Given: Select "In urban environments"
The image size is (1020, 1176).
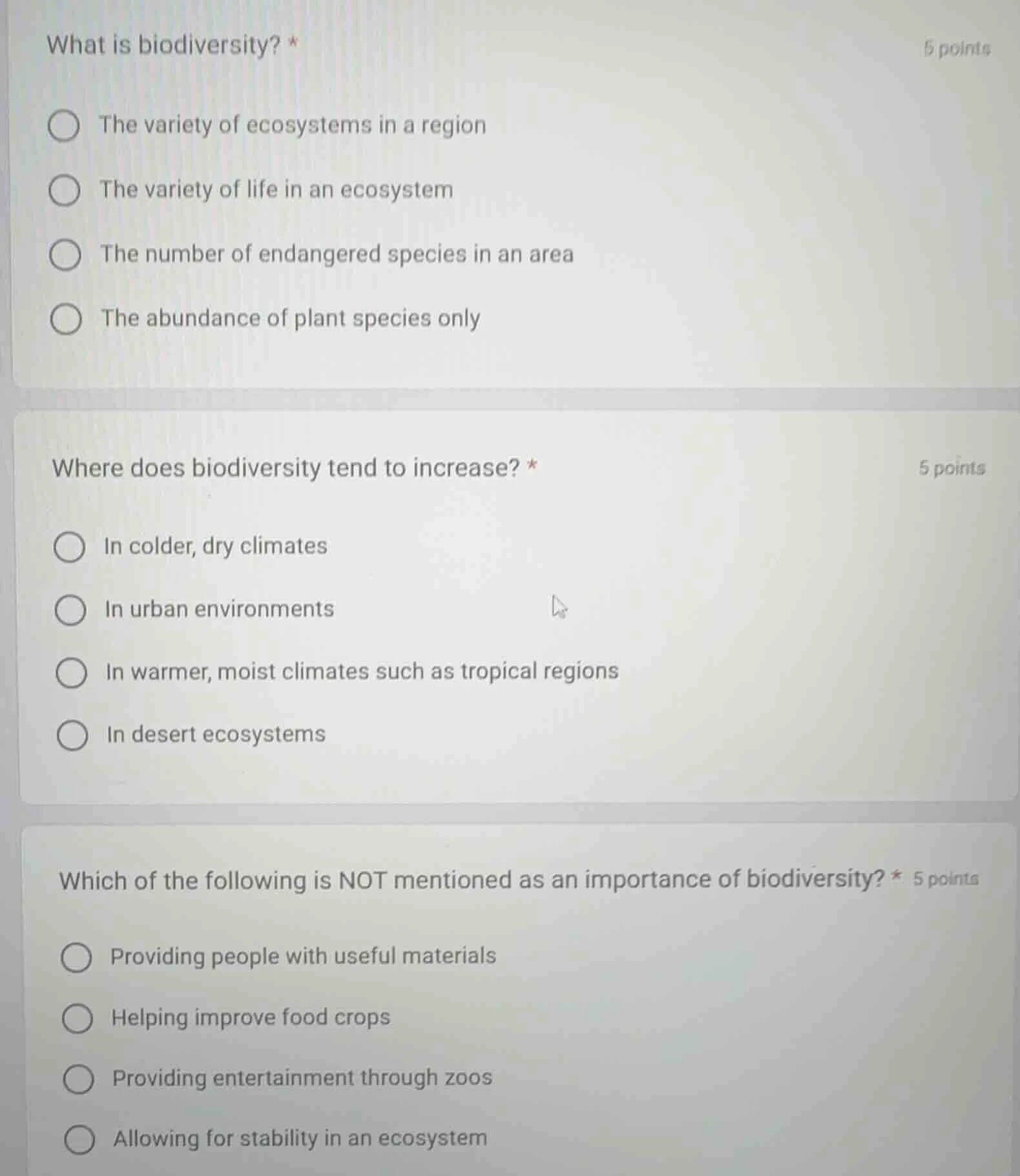Looking at the screenshot, I should [x=70, y=610].
